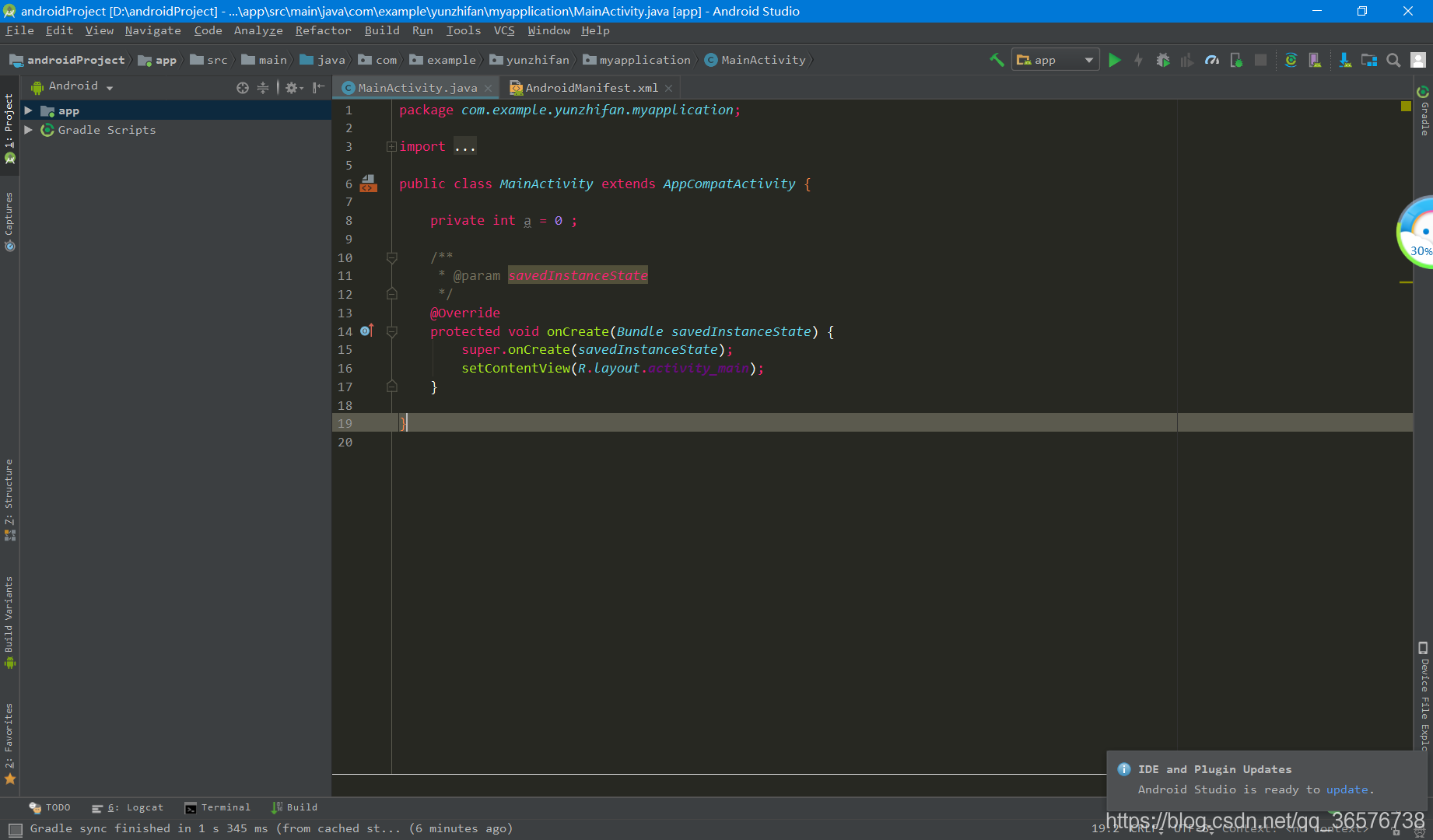Viewport: 1433px width, 840px height.
Task: Click the myapplication breadcrumb folder
Action: click(x=637, y=60)
